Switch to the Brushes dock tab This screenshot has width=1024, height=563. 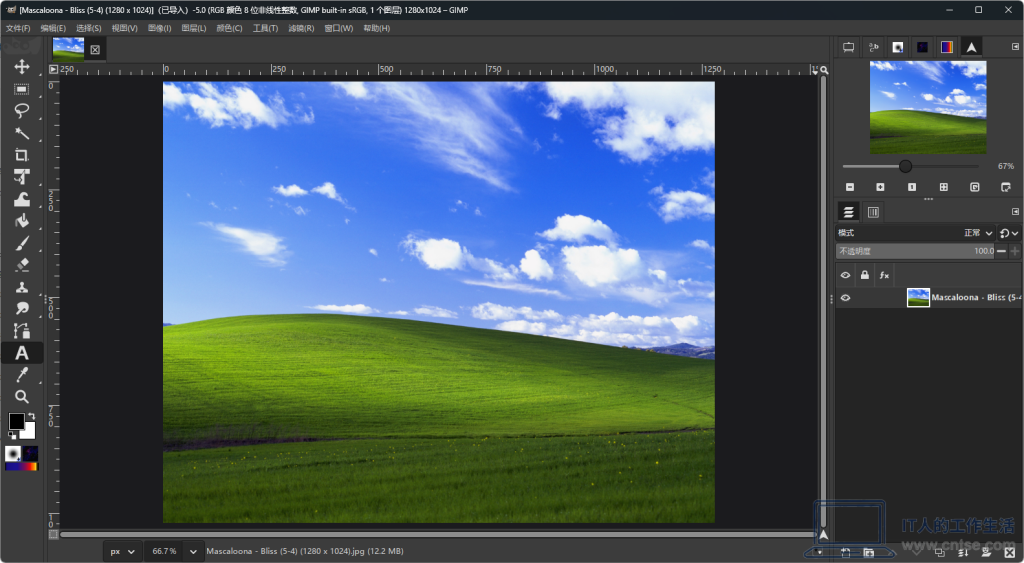click(x=898, y=47)
